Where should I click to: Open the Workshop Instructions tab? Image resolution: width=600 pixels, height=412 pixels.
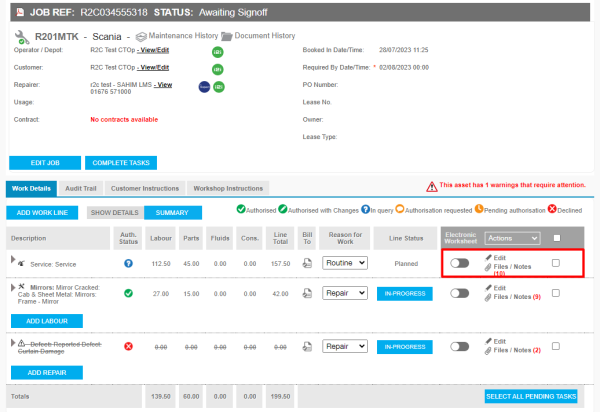[227, 188]
